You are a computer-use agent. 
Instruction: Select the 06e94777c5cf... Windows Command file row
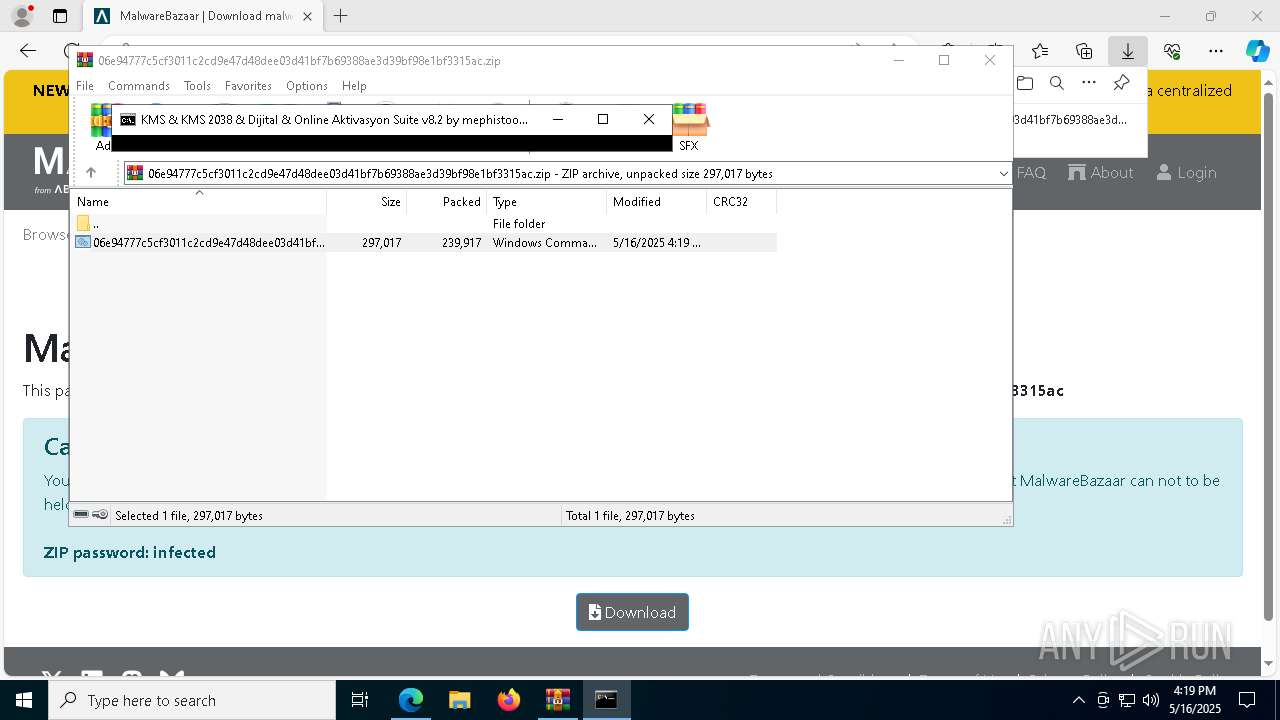tap(425, 243)
